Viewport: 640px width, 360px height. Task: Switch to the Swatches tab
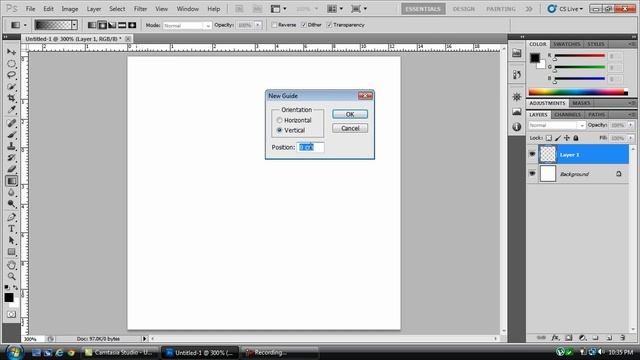[567, 44]
